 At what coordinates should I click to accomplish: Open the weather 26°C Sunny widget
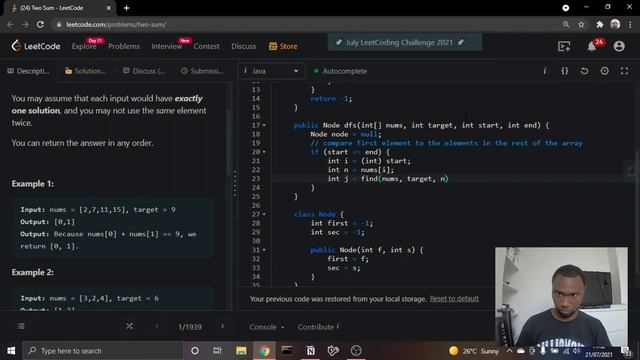pos(473,351)
